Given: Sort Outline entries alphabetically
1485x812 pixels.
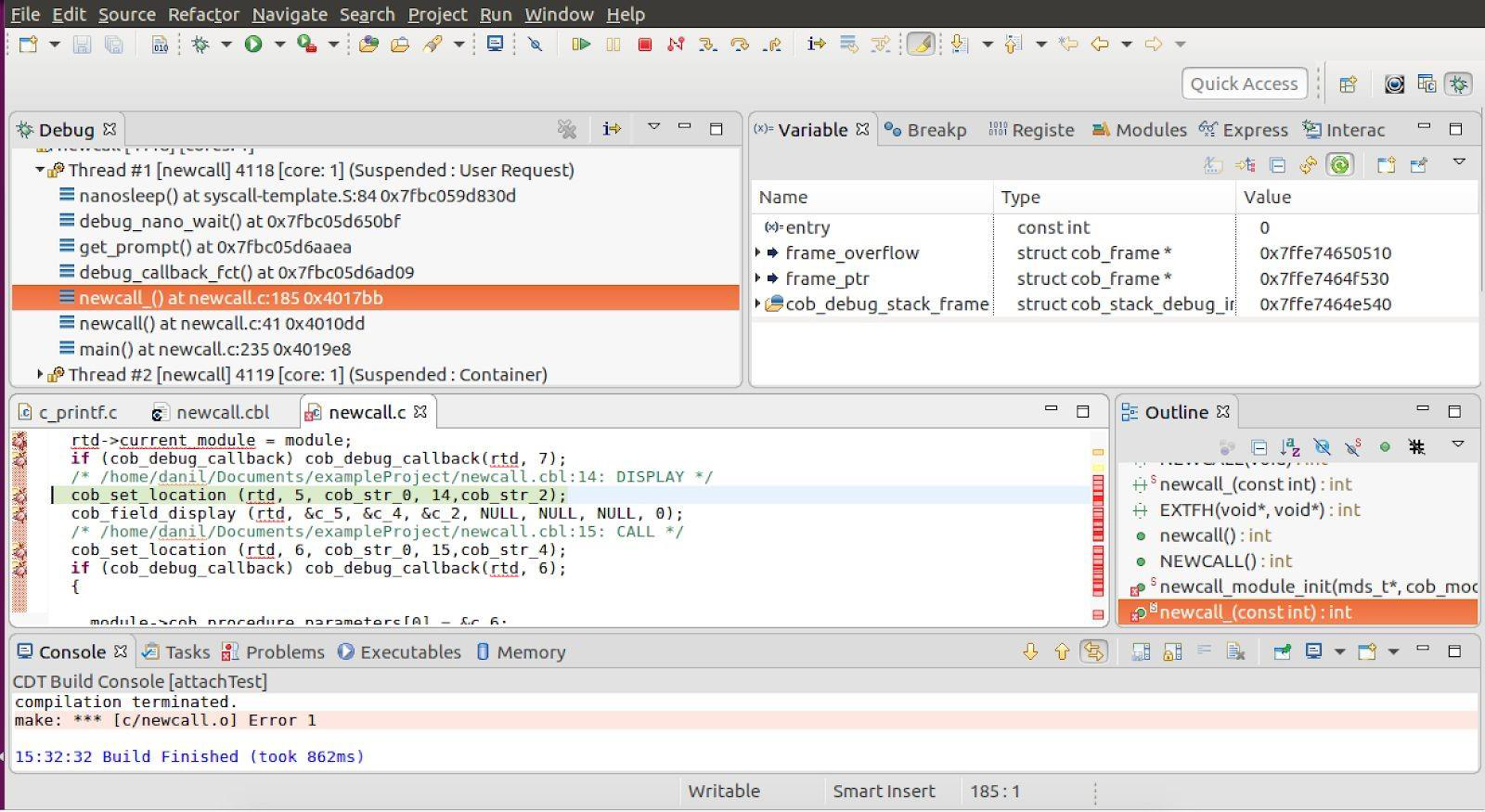Looking at the screenshot, I should pyautogui.click(x=1290, y=447).
